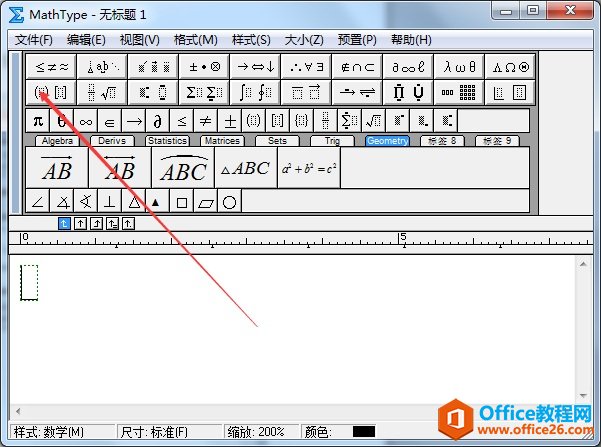601x447 pixels.
Task: Open the 格式(M) menu
Action: point(195,39)
